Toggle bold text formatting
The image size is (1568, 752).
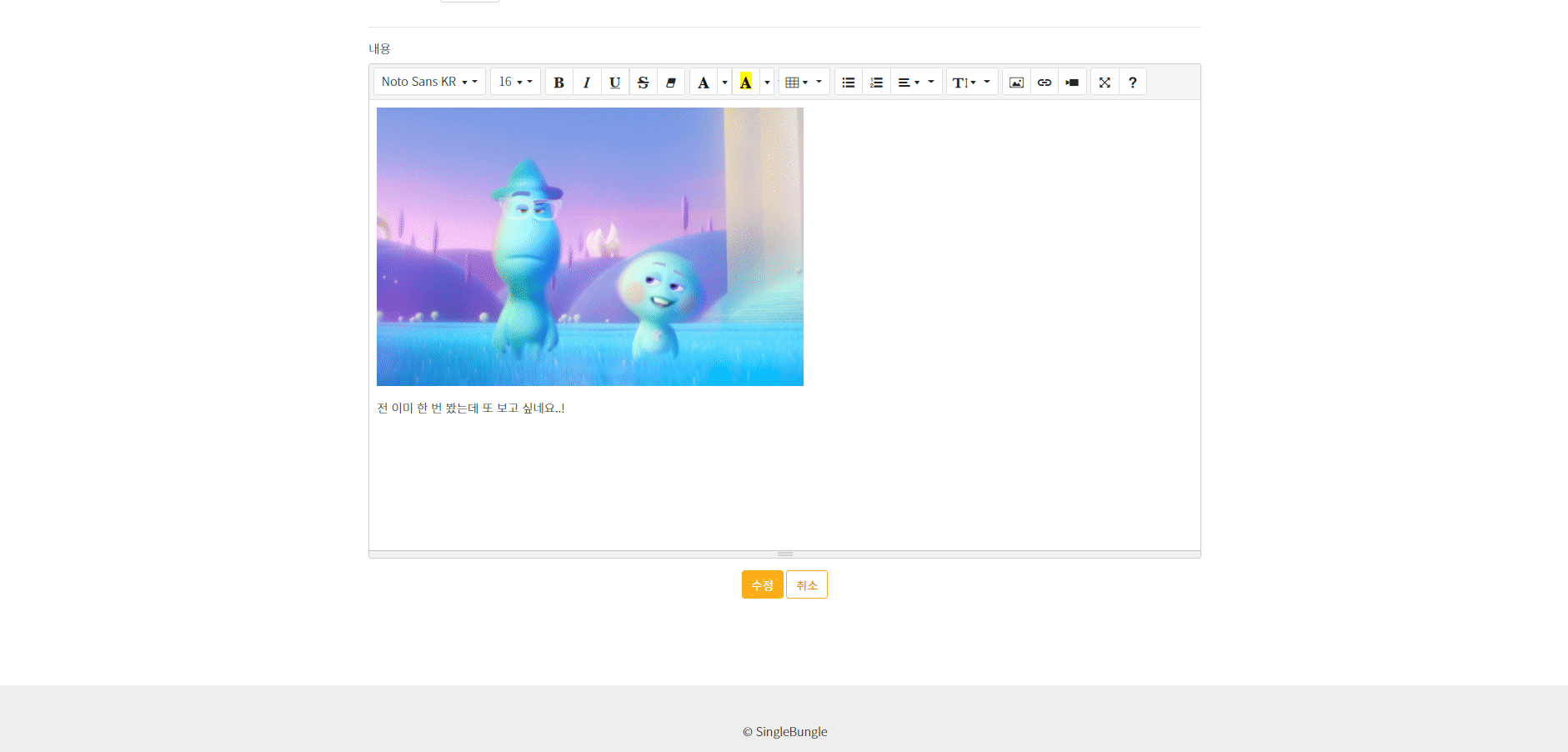(x=559, y=82)
